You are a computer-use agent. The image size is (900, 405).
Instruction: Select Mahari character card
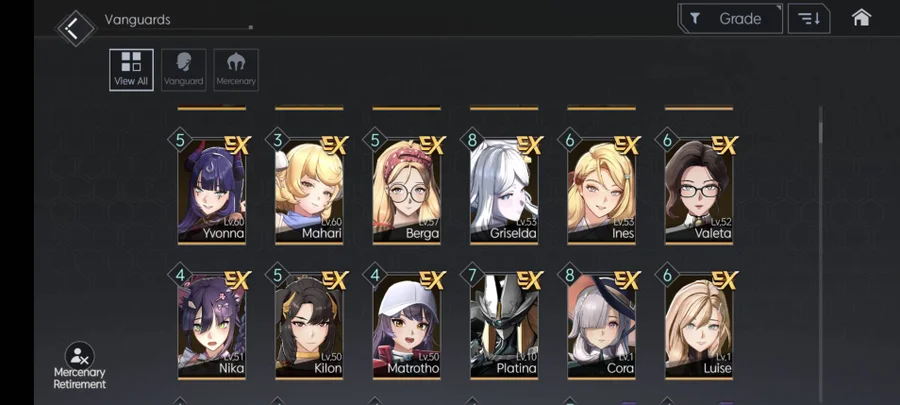[309, 191]
